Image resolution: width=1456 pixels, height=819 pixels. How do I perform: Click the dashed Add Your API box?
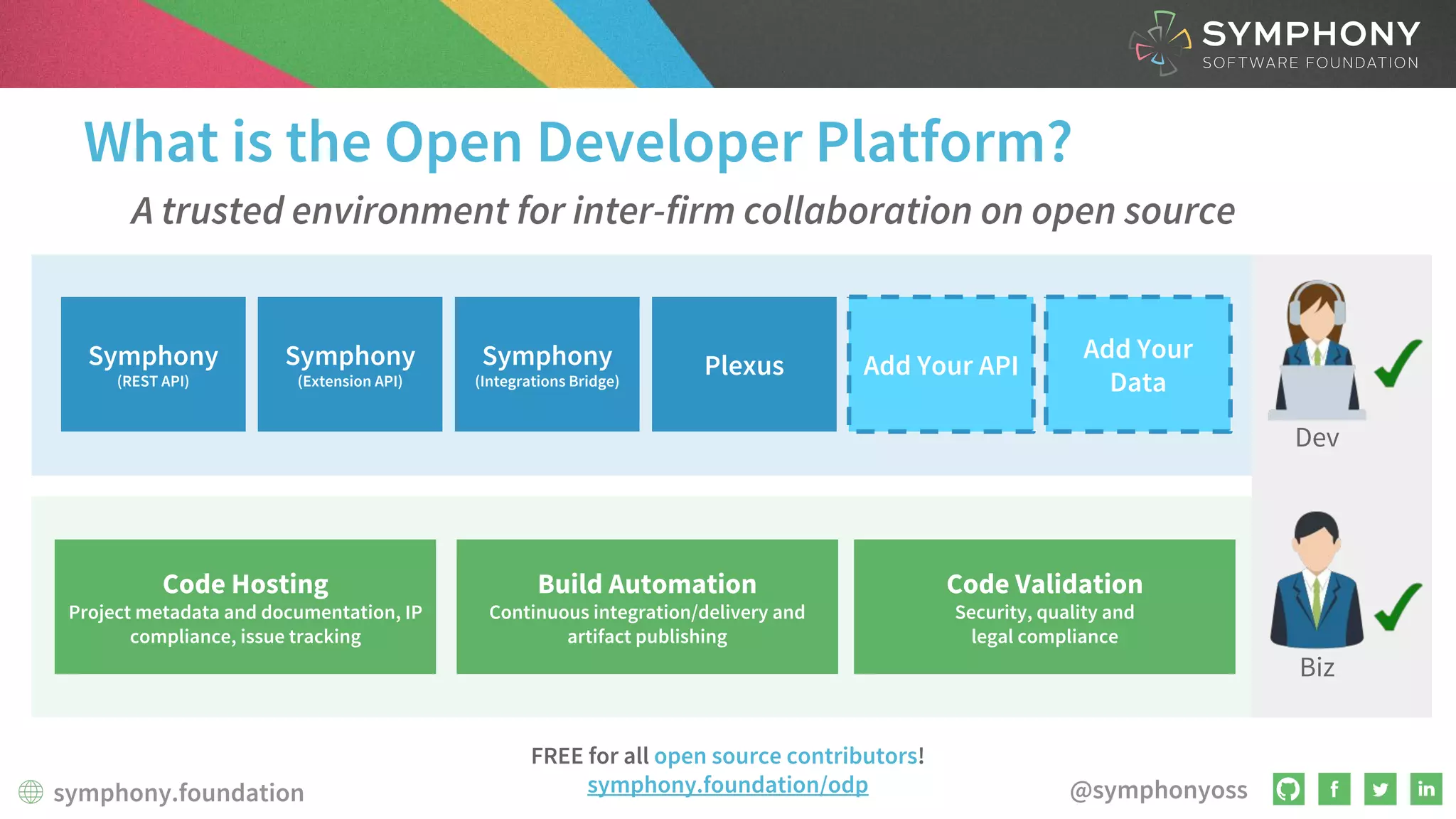point(941,364)
